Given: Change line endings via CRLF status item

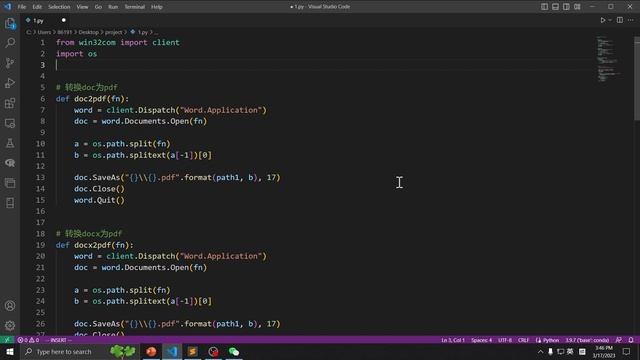Looking at the screenshot, I should tap(523, 340).
